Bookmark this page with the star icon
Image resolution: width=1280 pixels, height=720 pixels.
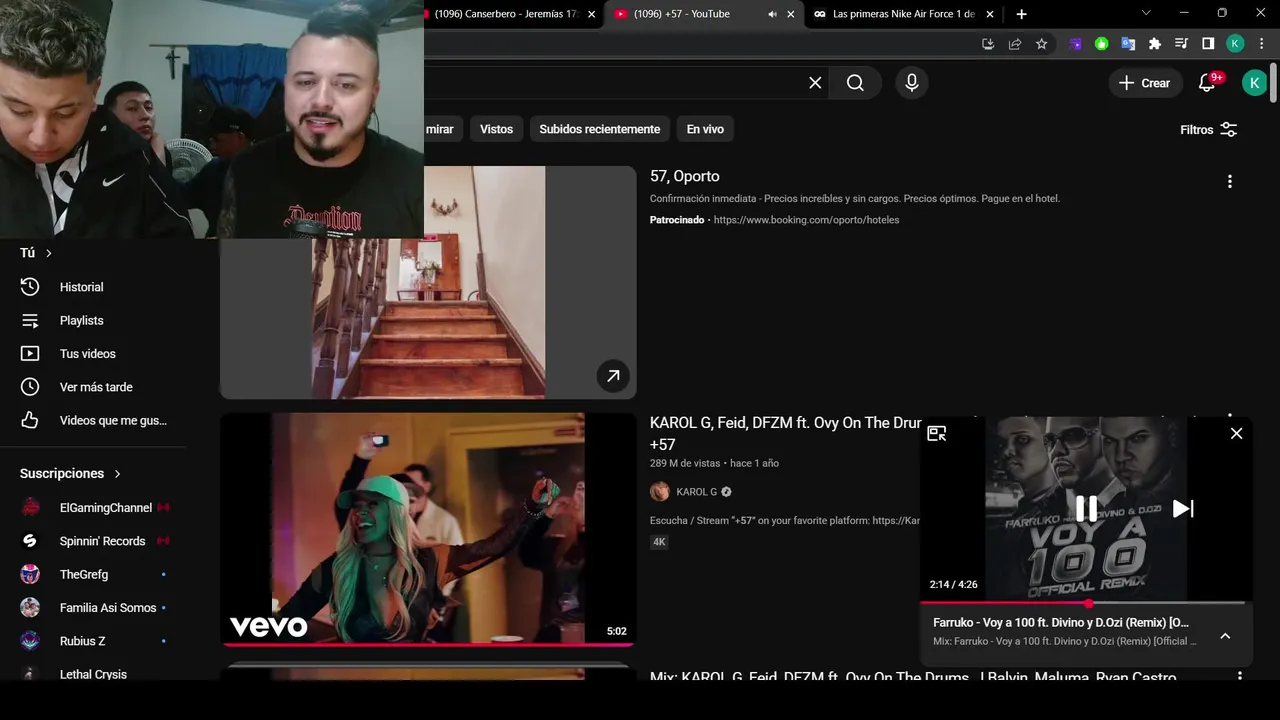click(x=1041, y=44)
